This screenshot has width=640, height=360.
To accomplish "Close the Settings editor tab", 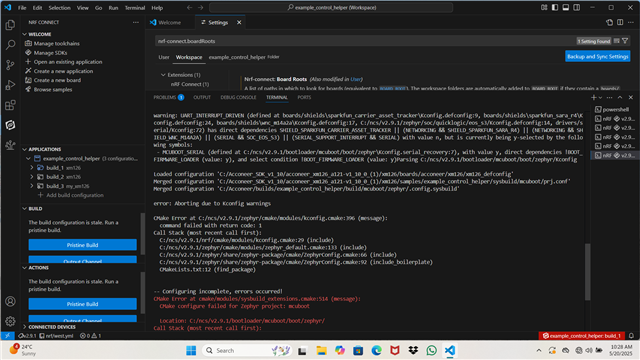I will tap(239, 22).
